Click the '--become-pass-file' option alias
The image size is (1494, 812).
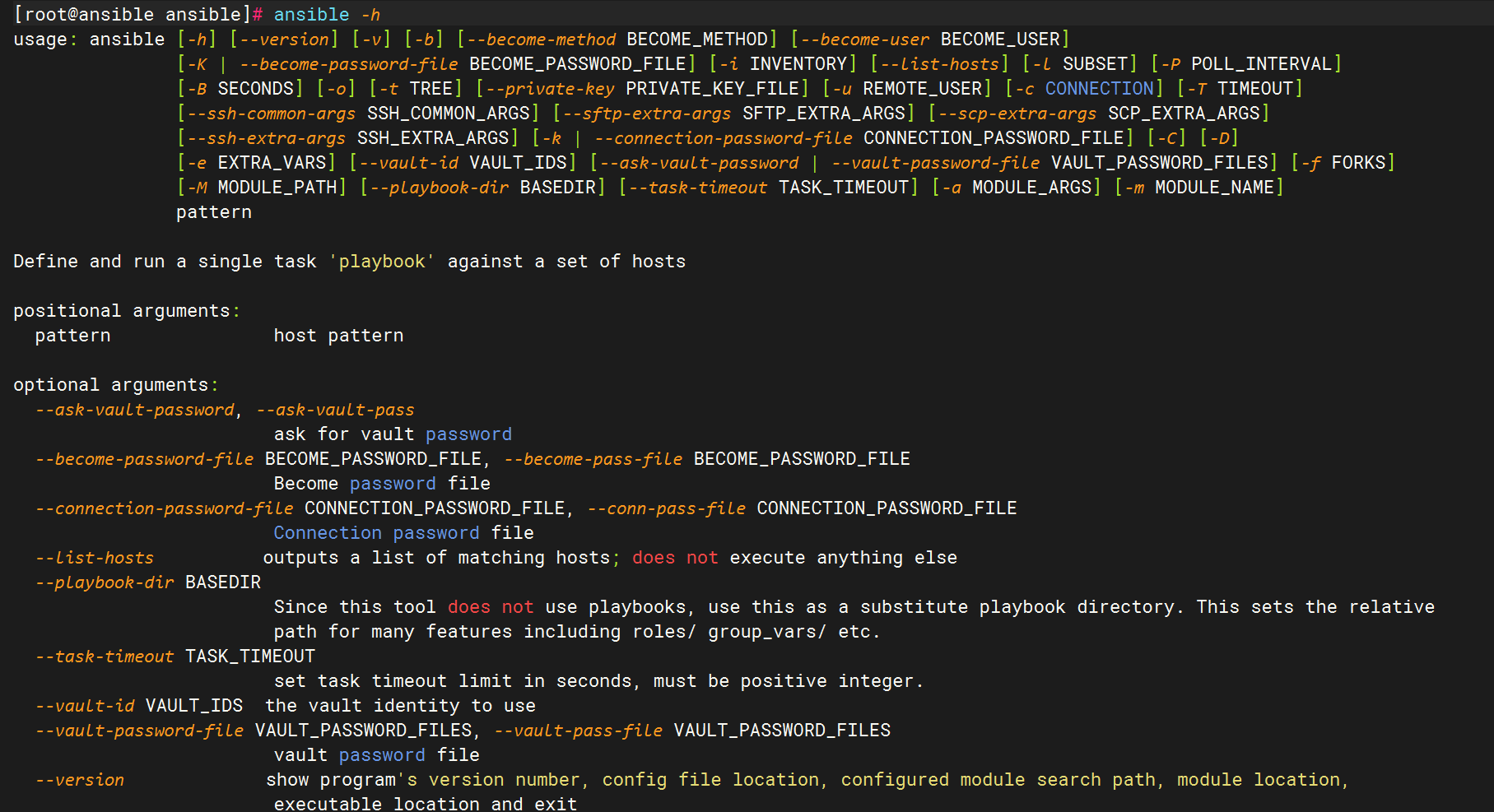(593, 459)
